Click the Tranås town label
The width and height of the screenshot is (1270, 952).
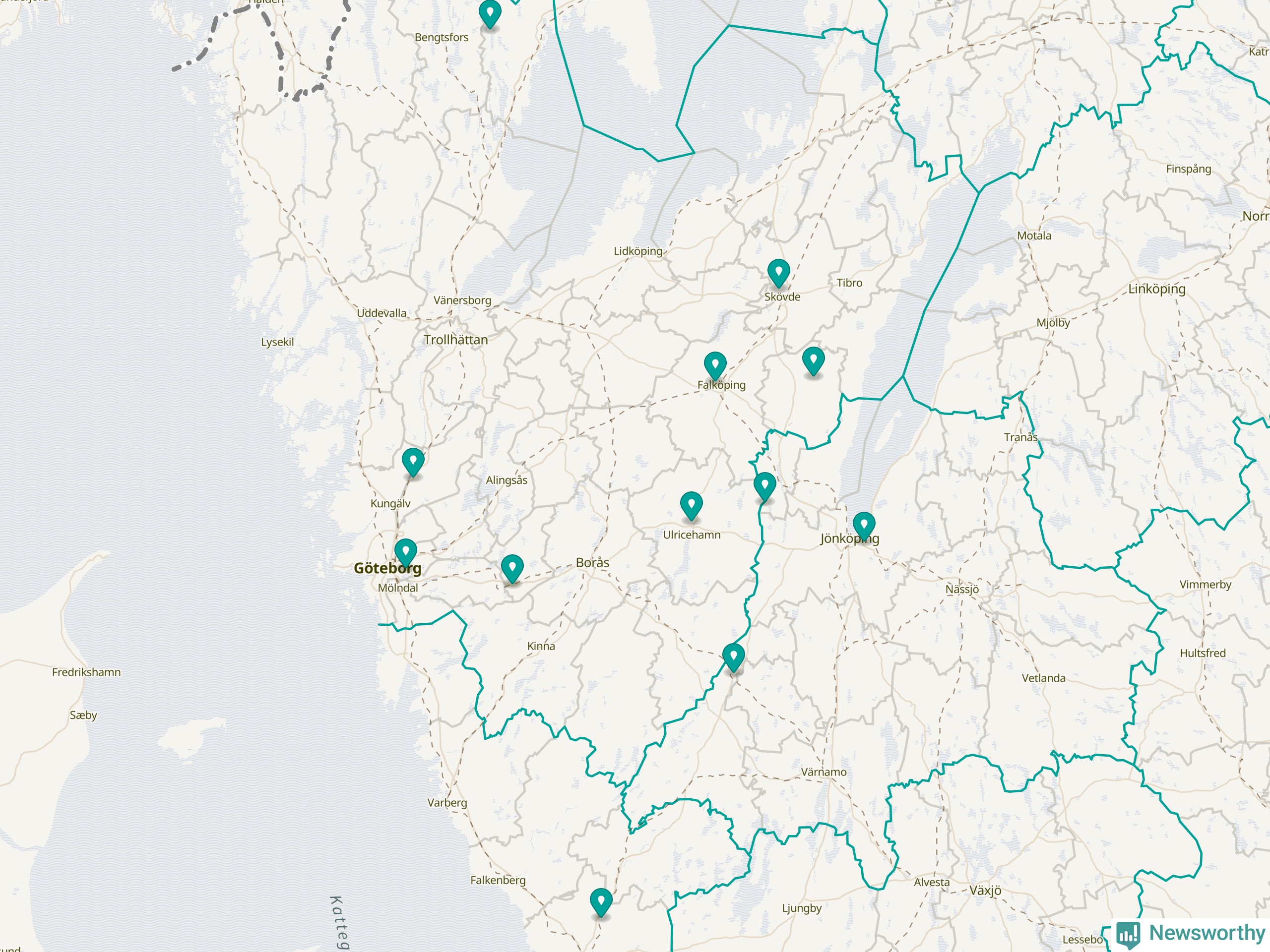pyautogui.click(x=1021, y=437)
